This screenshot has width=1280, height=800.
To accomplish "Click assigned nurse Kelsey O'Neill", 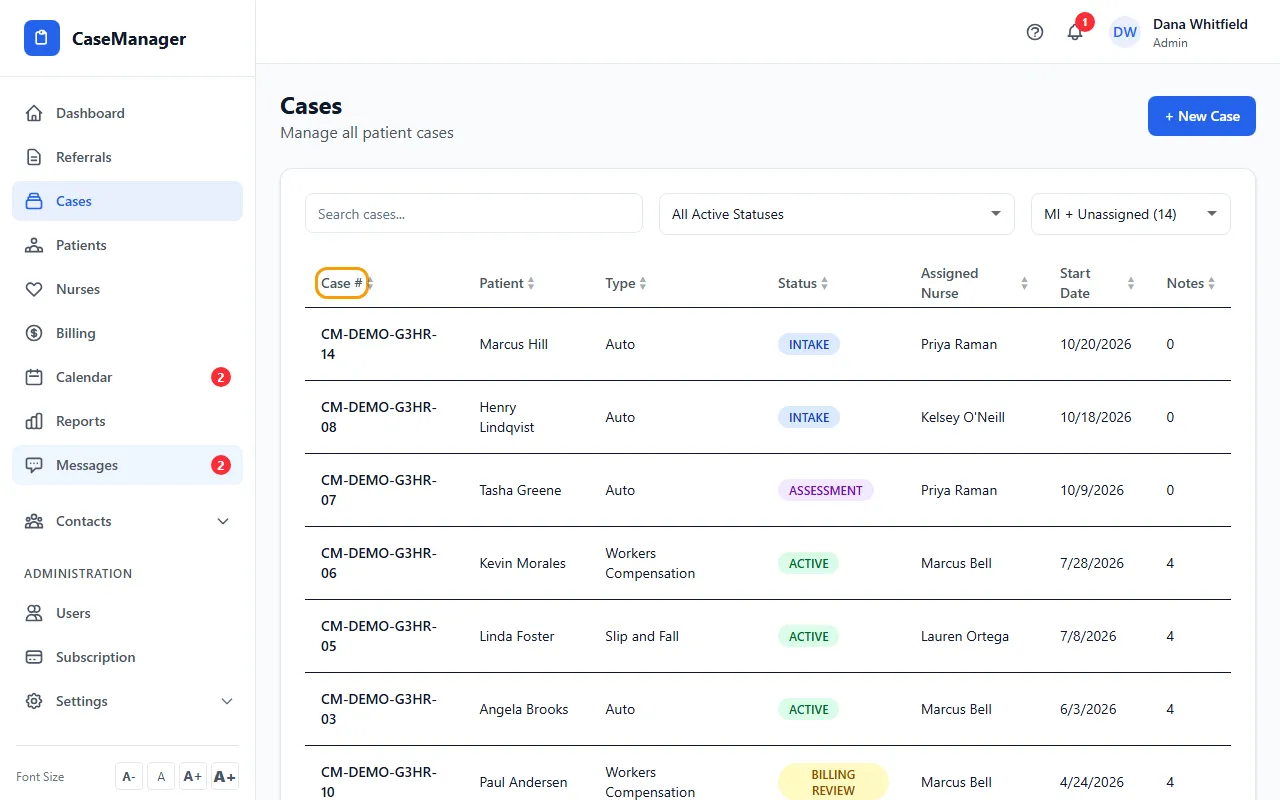I will point(963,417).
